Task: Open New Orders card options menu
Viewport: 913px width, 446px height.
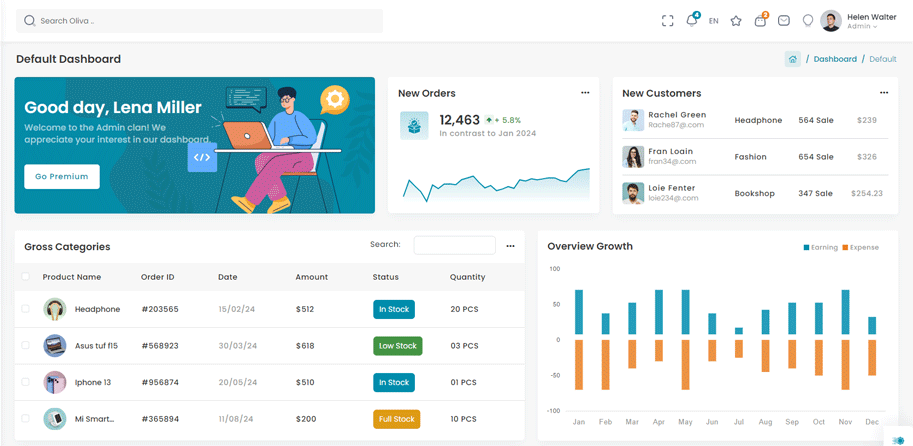Action: tap(585, 93)
